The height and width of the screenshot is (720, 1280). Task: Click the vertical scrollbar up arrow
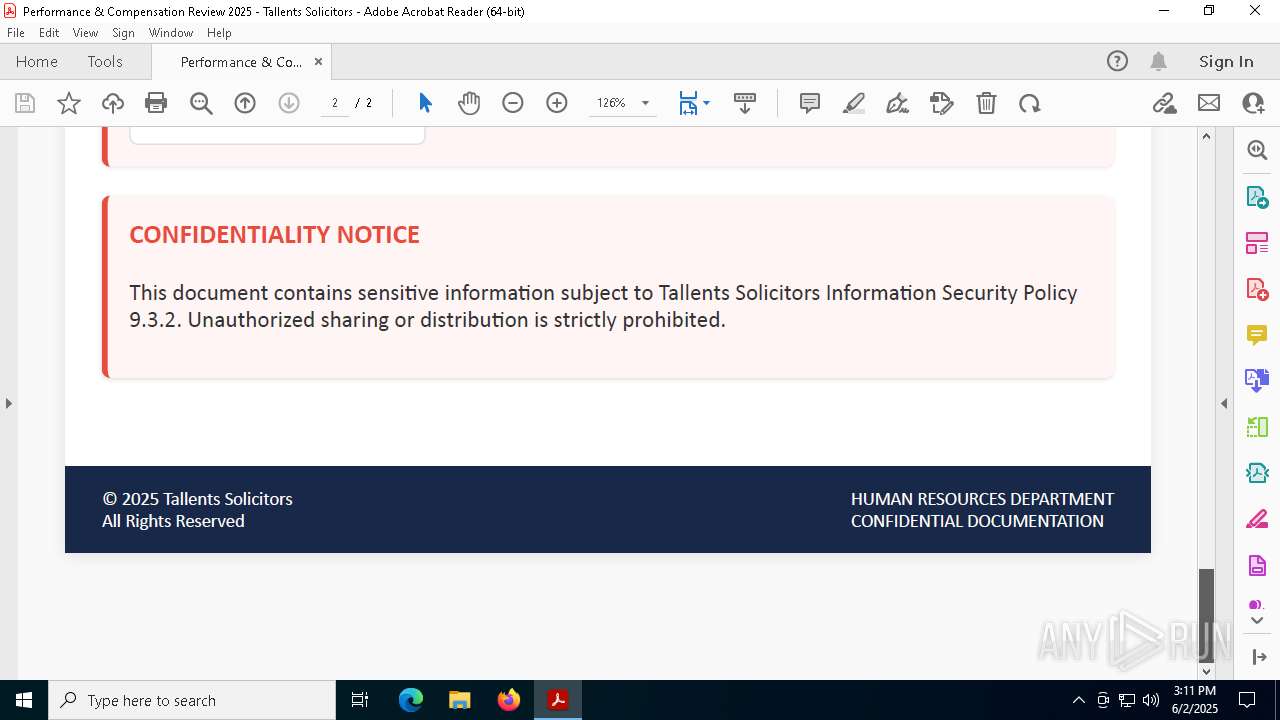[1206, 136]
